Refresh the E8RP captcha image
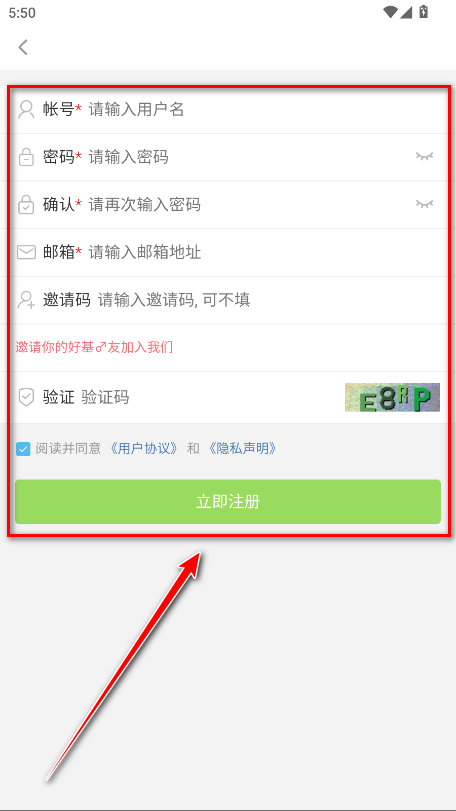 coord(392,397)
